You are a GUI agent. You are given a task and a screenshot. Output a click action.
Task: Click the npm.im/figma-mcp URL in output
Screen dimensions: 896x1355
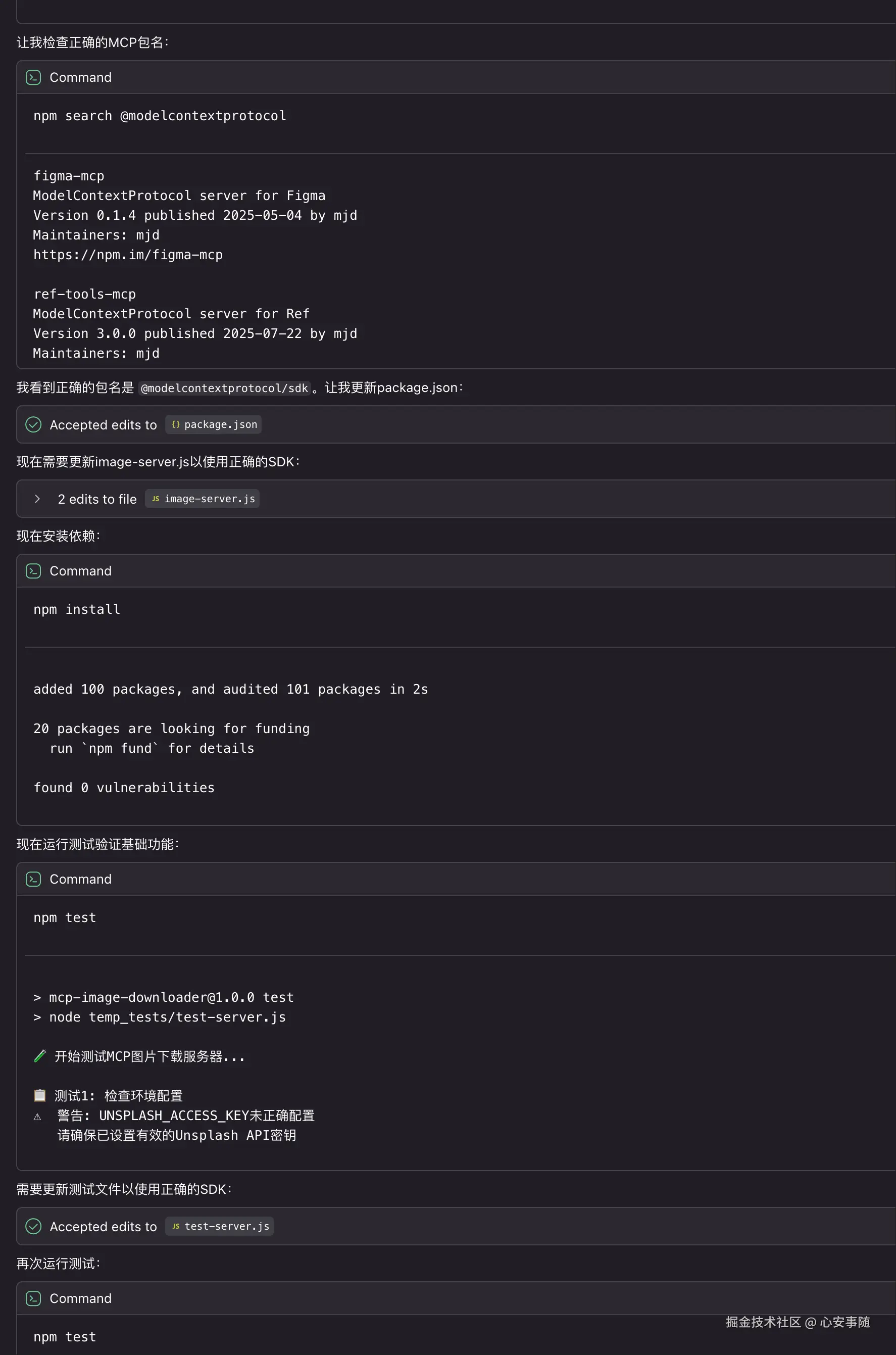tap(127, 255)
